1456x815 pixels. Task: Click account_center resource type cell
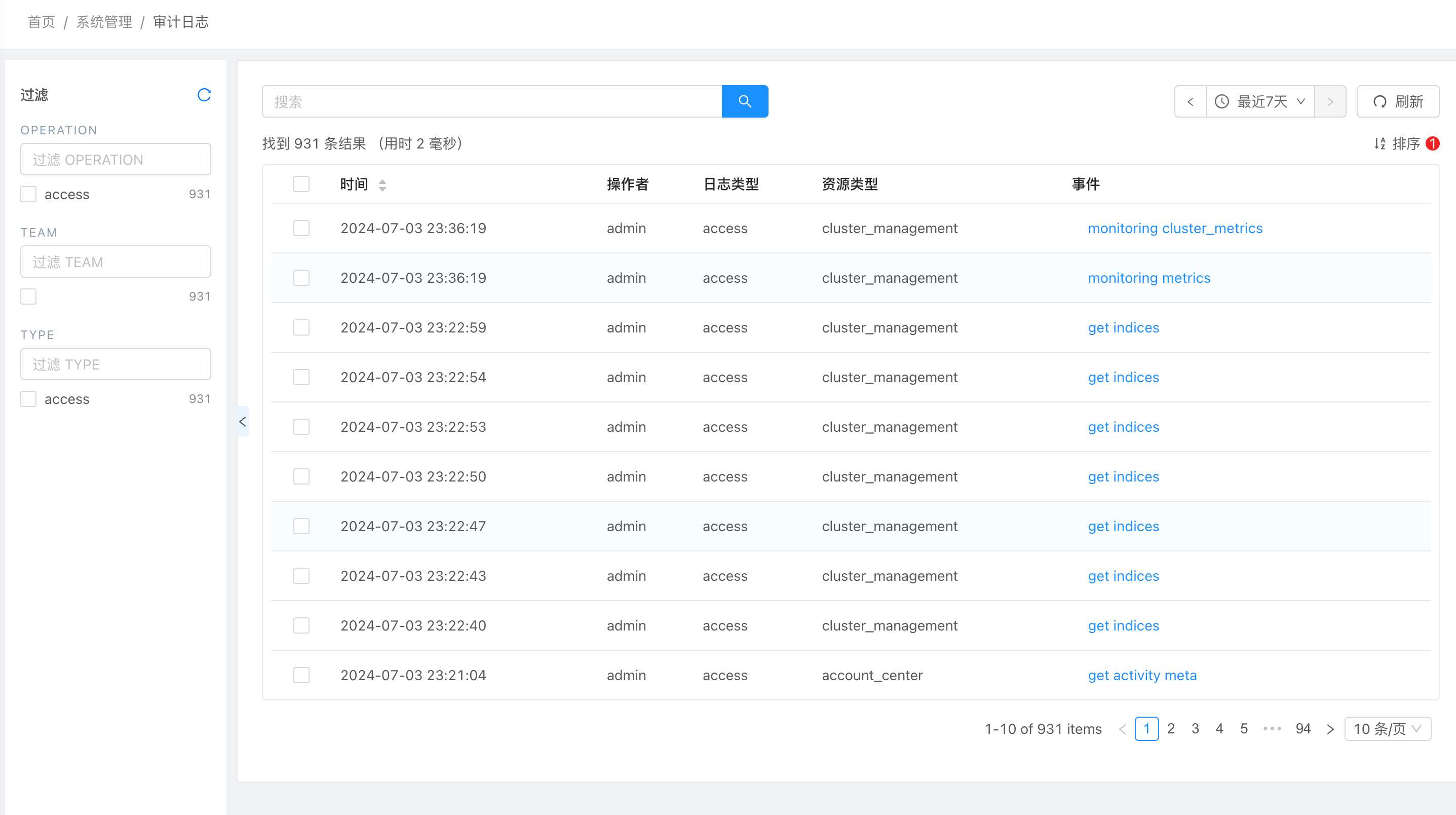[872, 675]
